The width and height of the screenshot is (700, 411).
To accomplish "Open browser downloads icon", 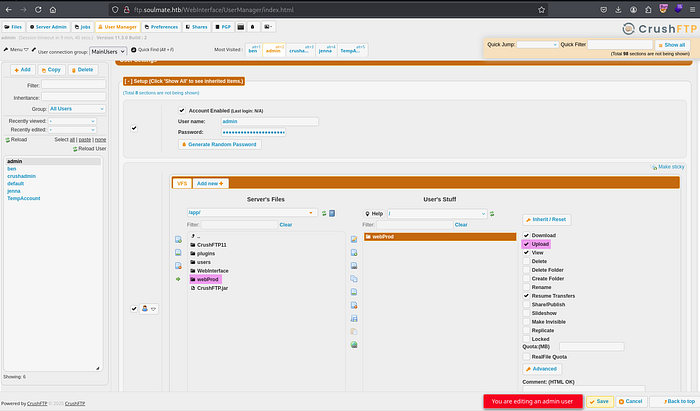I will point(618,9).
